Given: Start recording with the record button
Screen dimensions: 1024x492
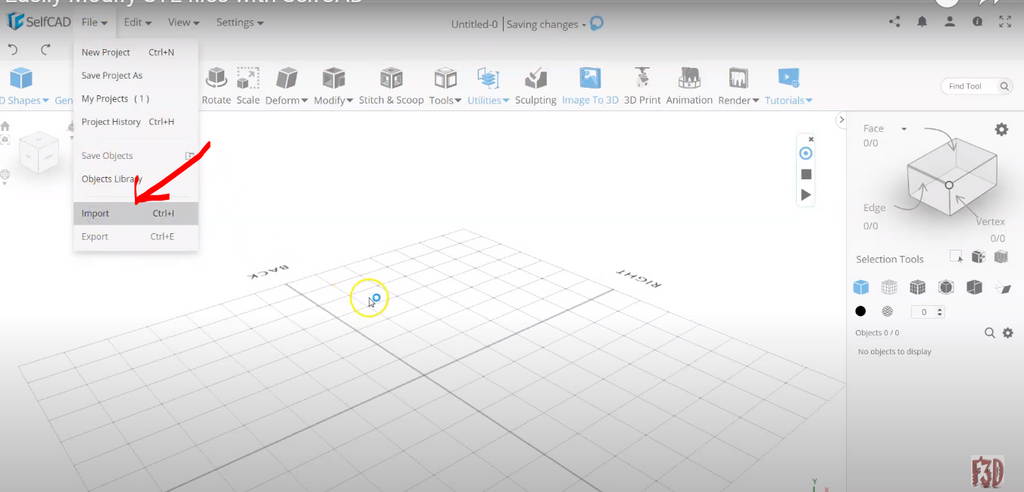Looking at the screenshot, I should pos(806,153).
